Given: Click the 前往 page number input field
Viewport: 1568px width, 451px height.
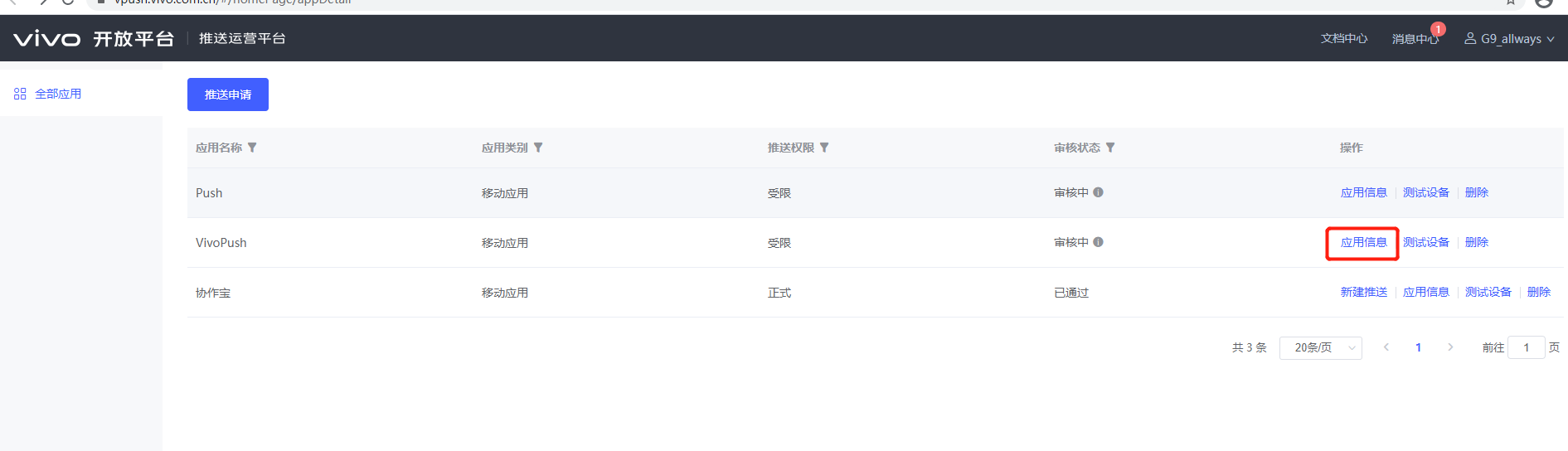Looking at the screenshot, I should [1526, 347].
